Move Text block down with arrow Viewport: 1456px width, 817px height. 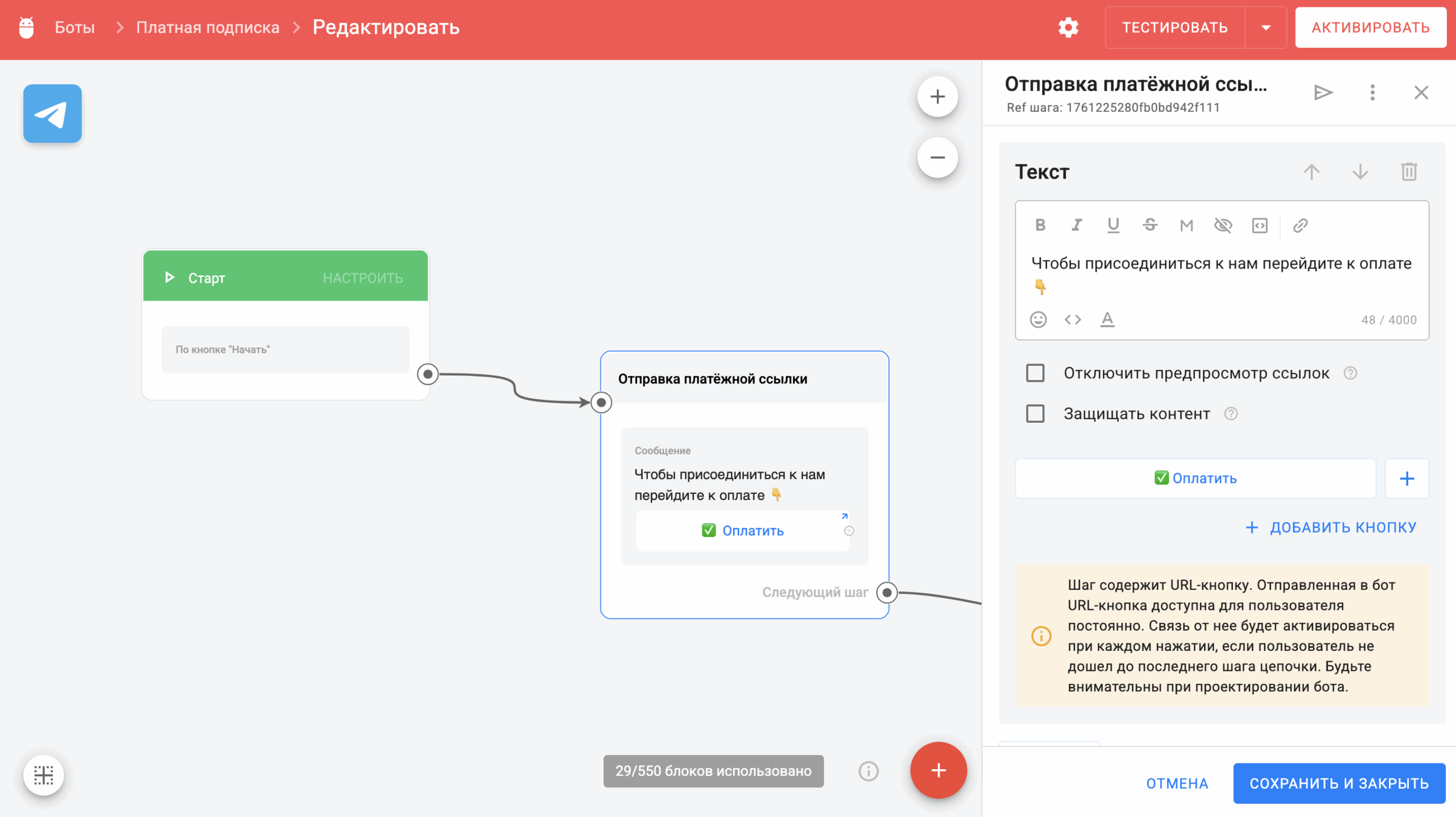(x=1360, y=171)
